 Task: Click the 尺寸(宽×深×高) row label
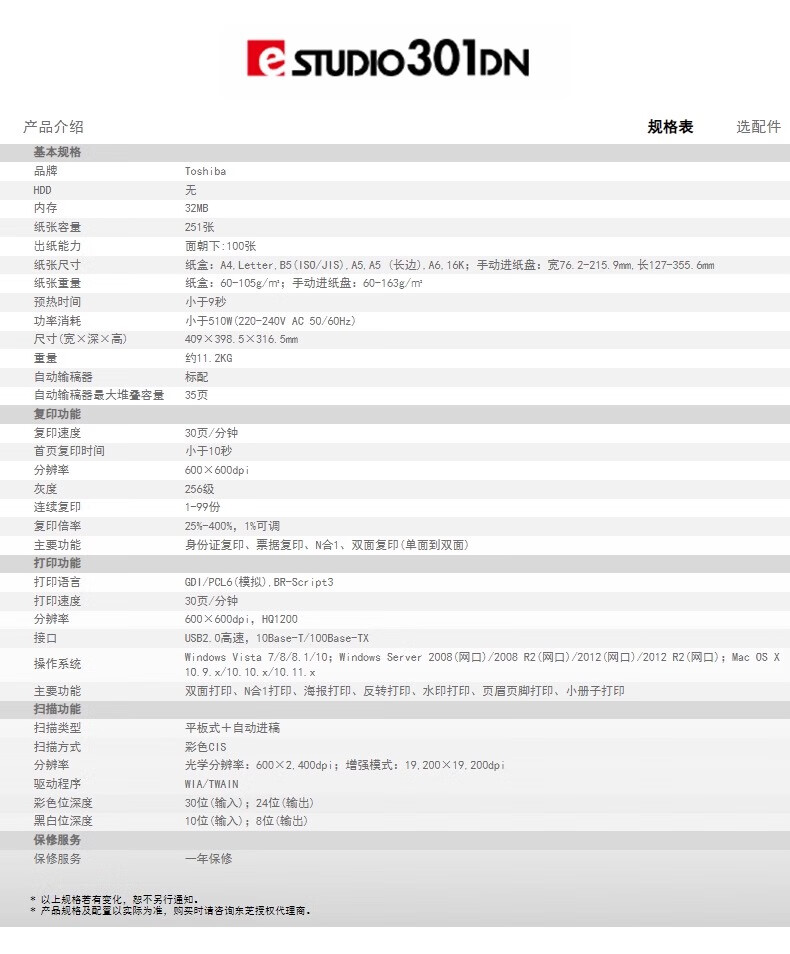point(80,339)
